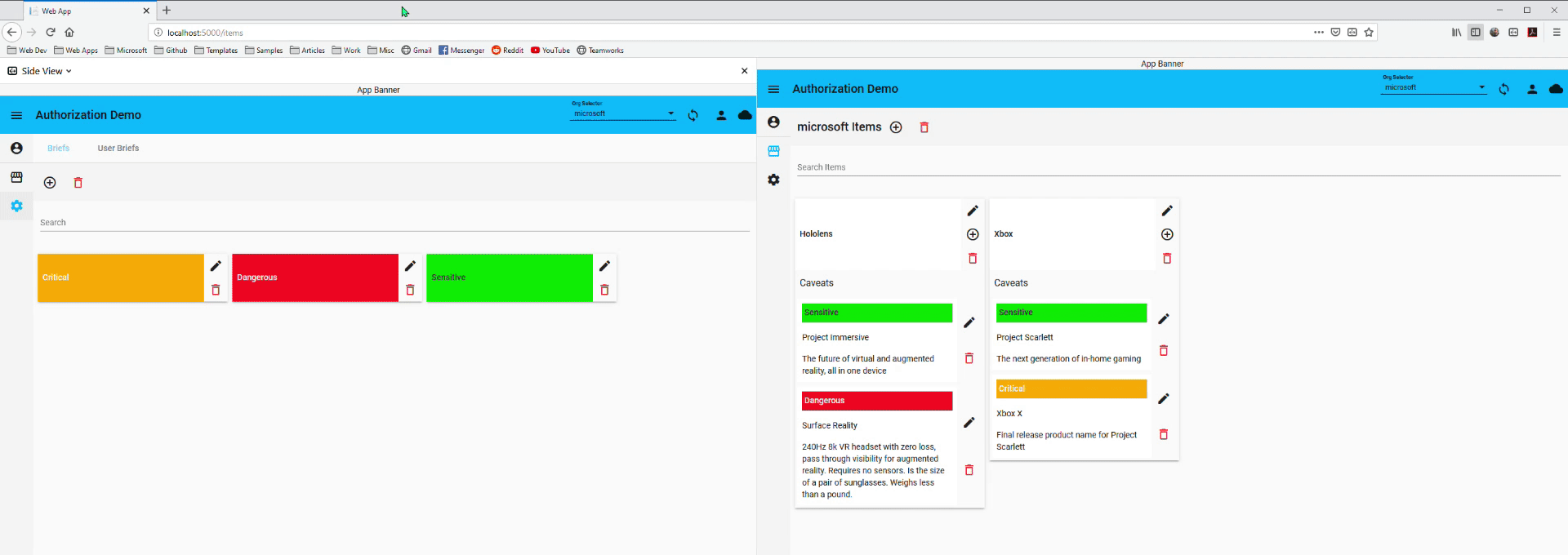Open Gmail bookmark

416,51
